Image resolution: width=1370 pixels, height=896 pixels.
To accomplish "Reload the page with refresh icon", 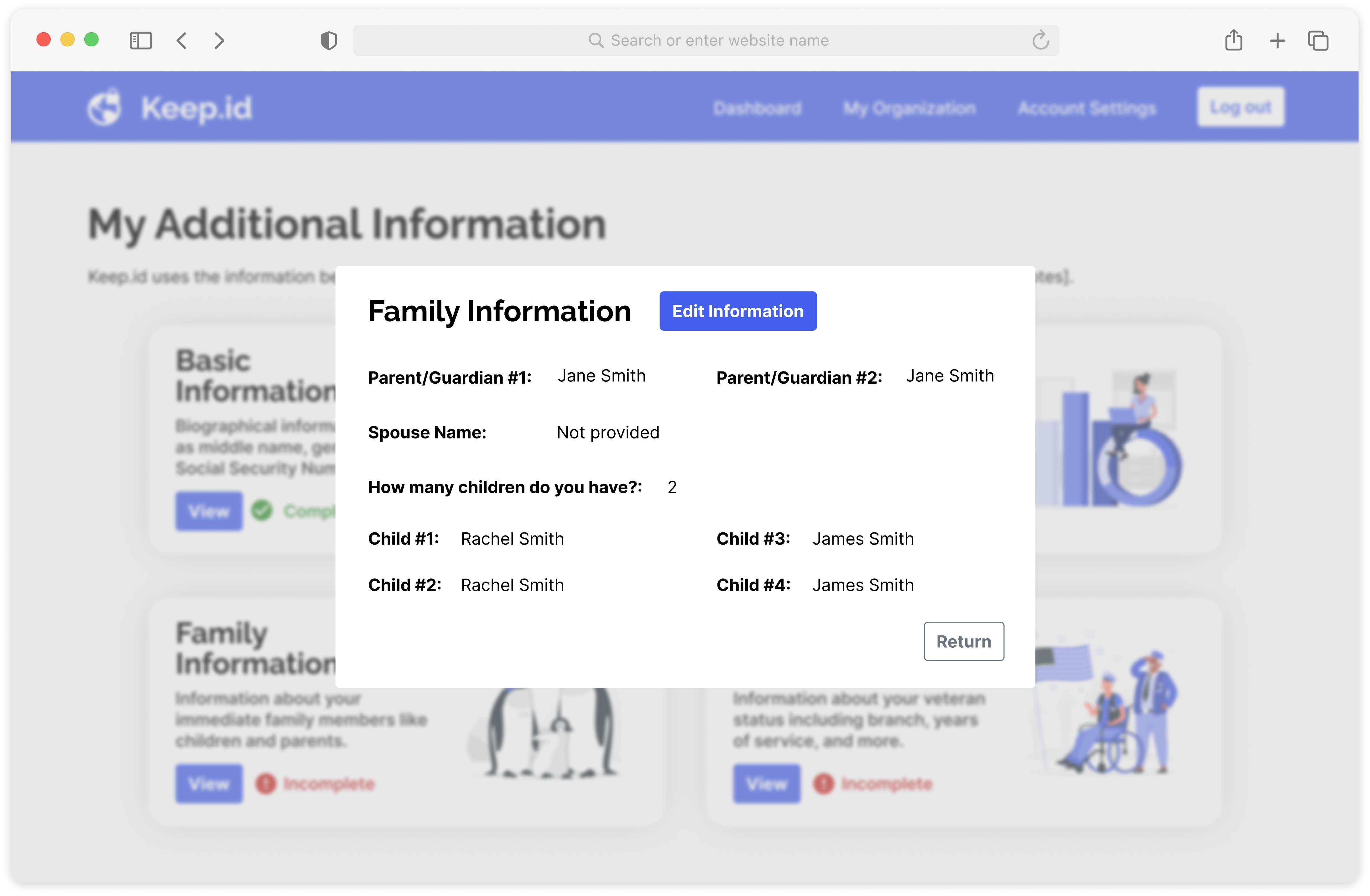I will (1040, 40).
